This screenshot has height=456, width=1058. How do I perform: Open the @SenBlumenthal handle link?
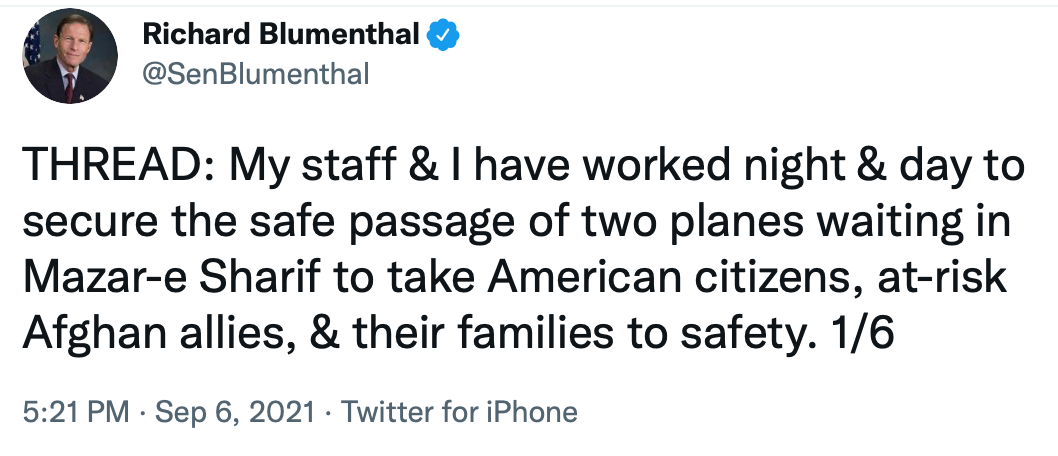pyautogui.click(x=258, y=74)
